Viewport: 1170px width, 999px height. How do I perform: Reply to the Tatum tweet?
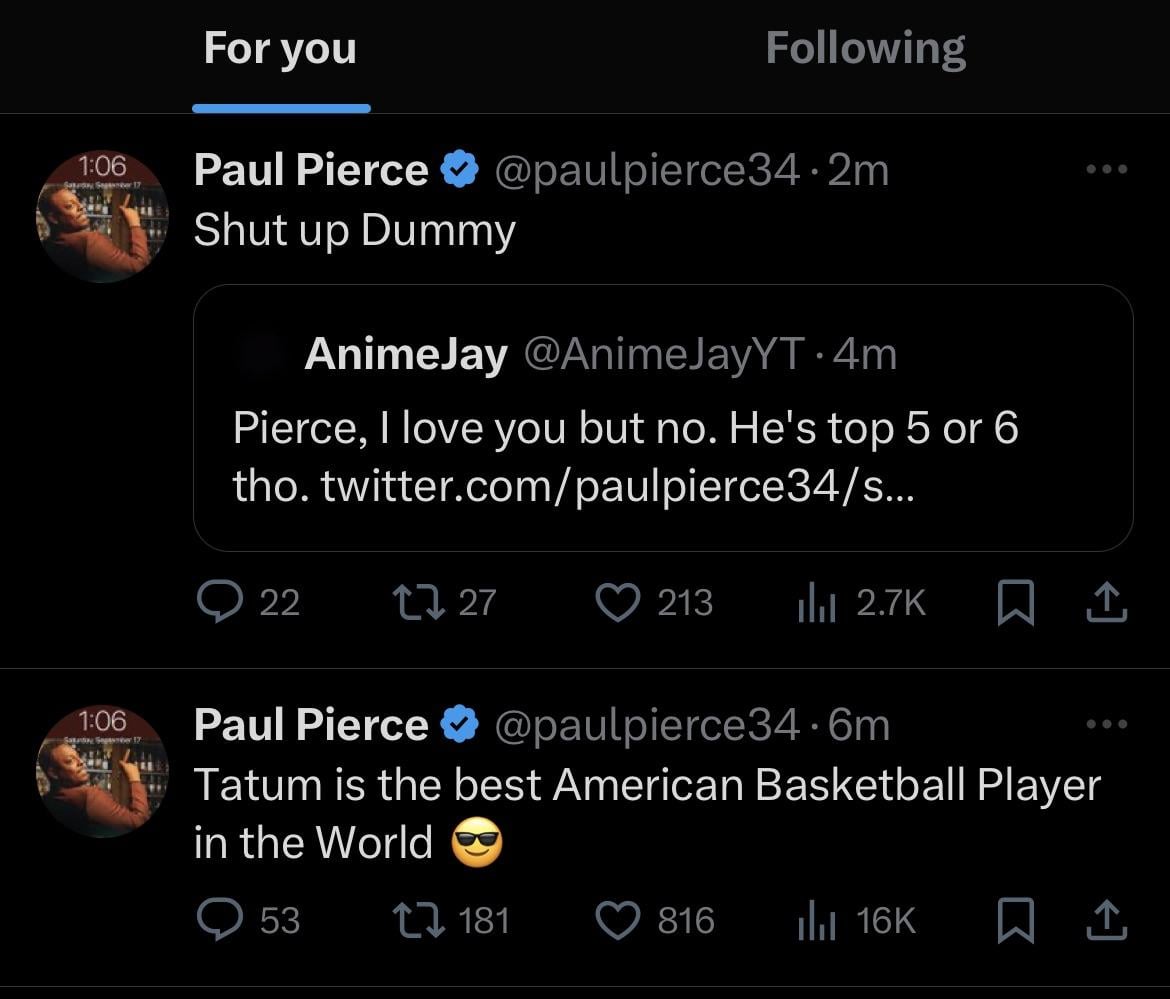[217, 920]
